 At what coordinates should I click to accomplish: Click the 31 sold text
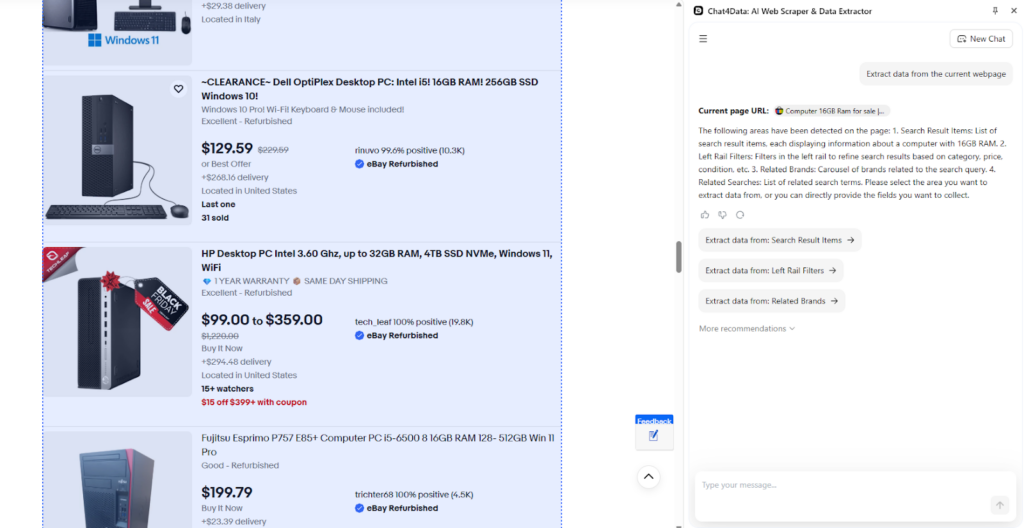215,218
